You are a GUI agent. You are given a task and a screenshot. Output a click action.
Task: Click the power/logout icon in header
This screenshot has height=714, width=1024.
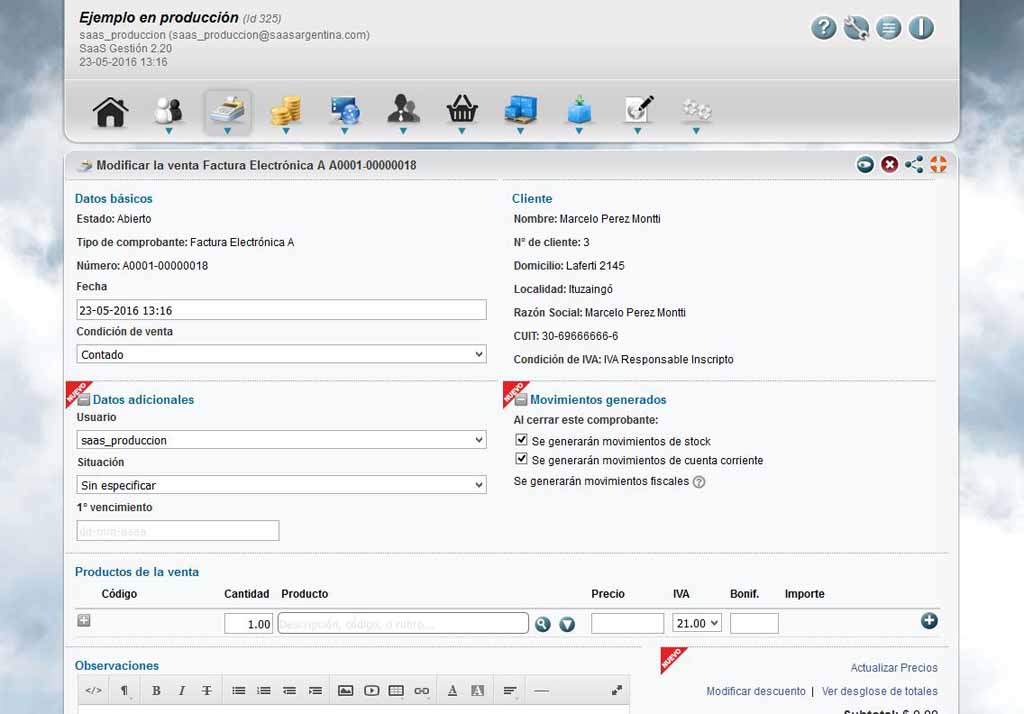click(x=921, y=28)
